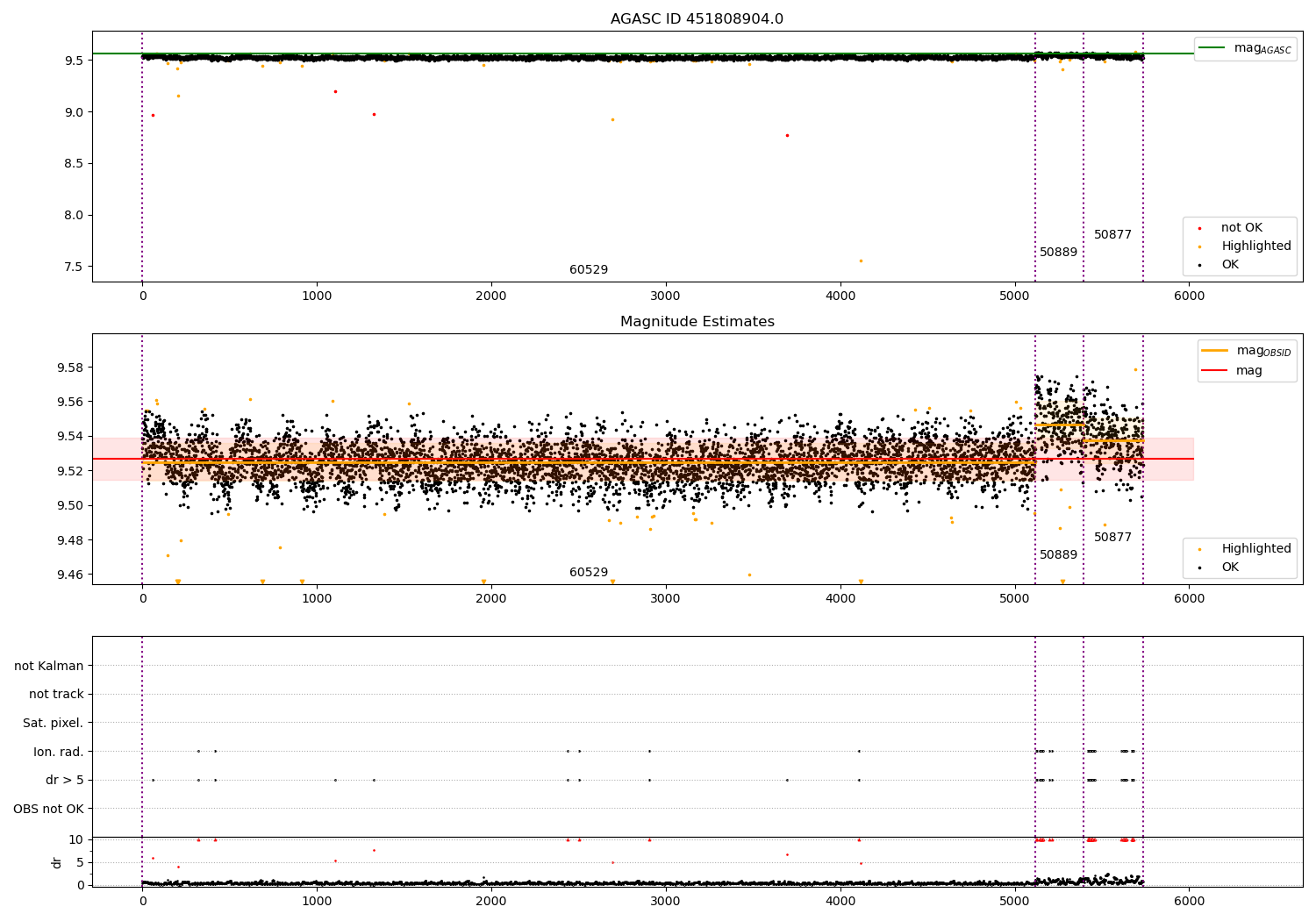Select the mag OBSID legend entry in middle plot

[x=1246, y=351]
